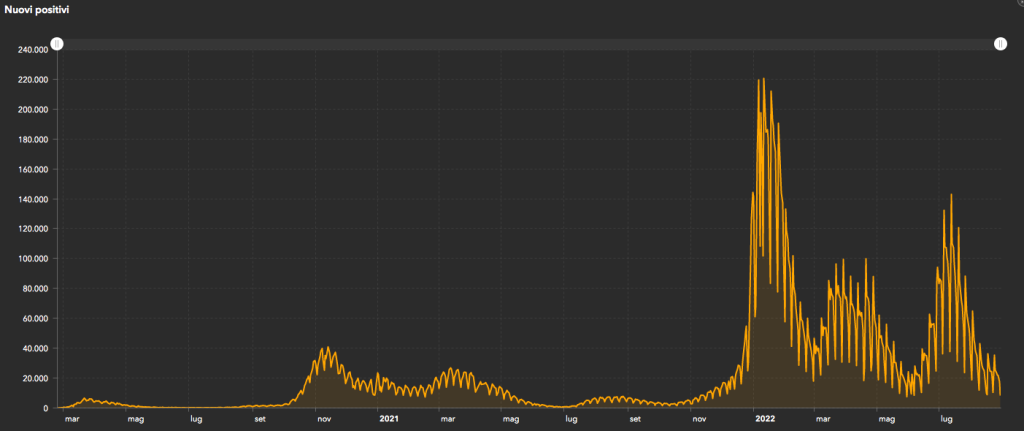Click the summer 2022 peak near 140.000
The height and width of the screenshot is (431, 1024).
click(951, 196)
